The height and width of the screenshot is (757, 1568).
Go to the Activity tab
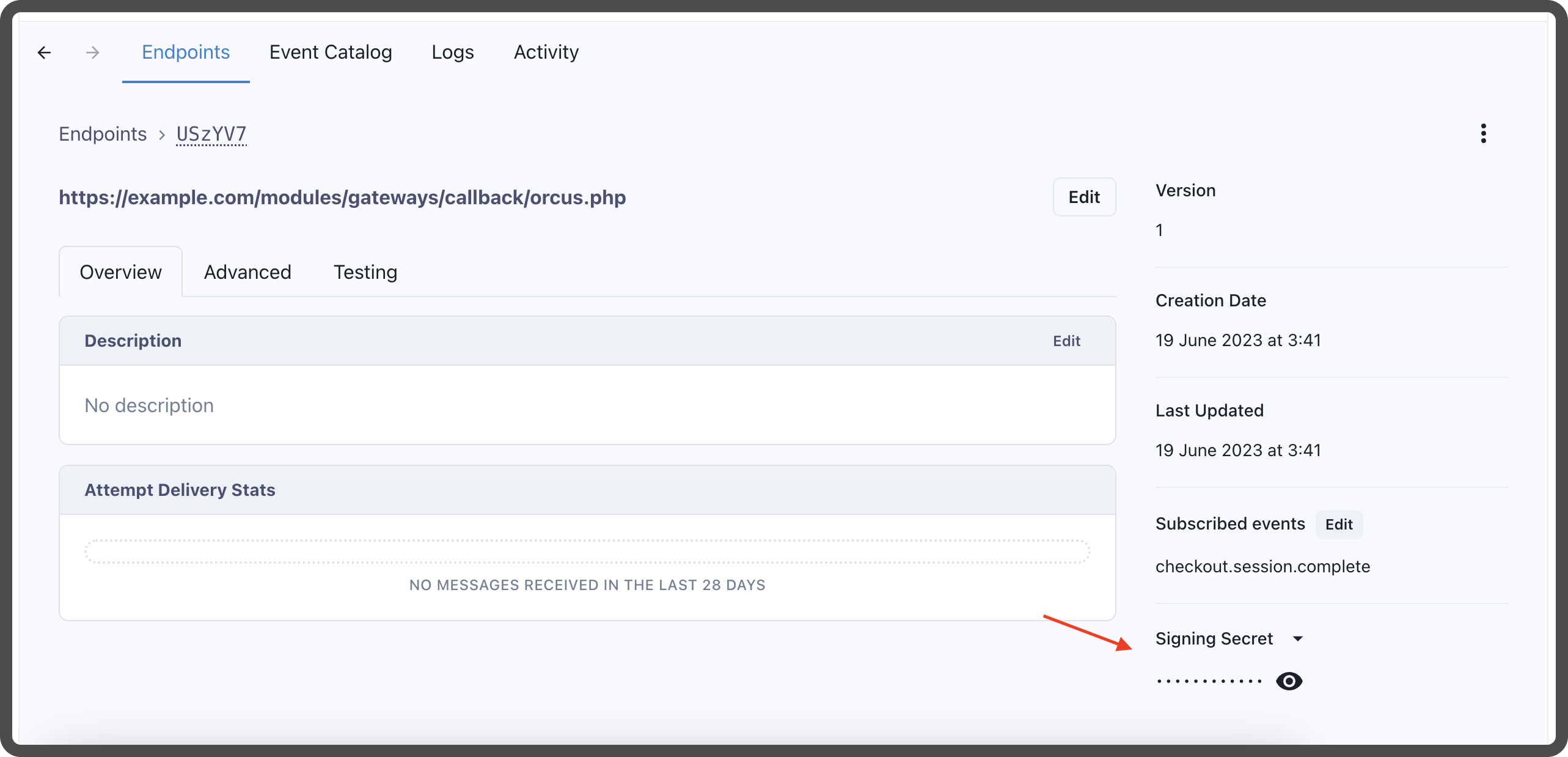click(x=546, y=53)
